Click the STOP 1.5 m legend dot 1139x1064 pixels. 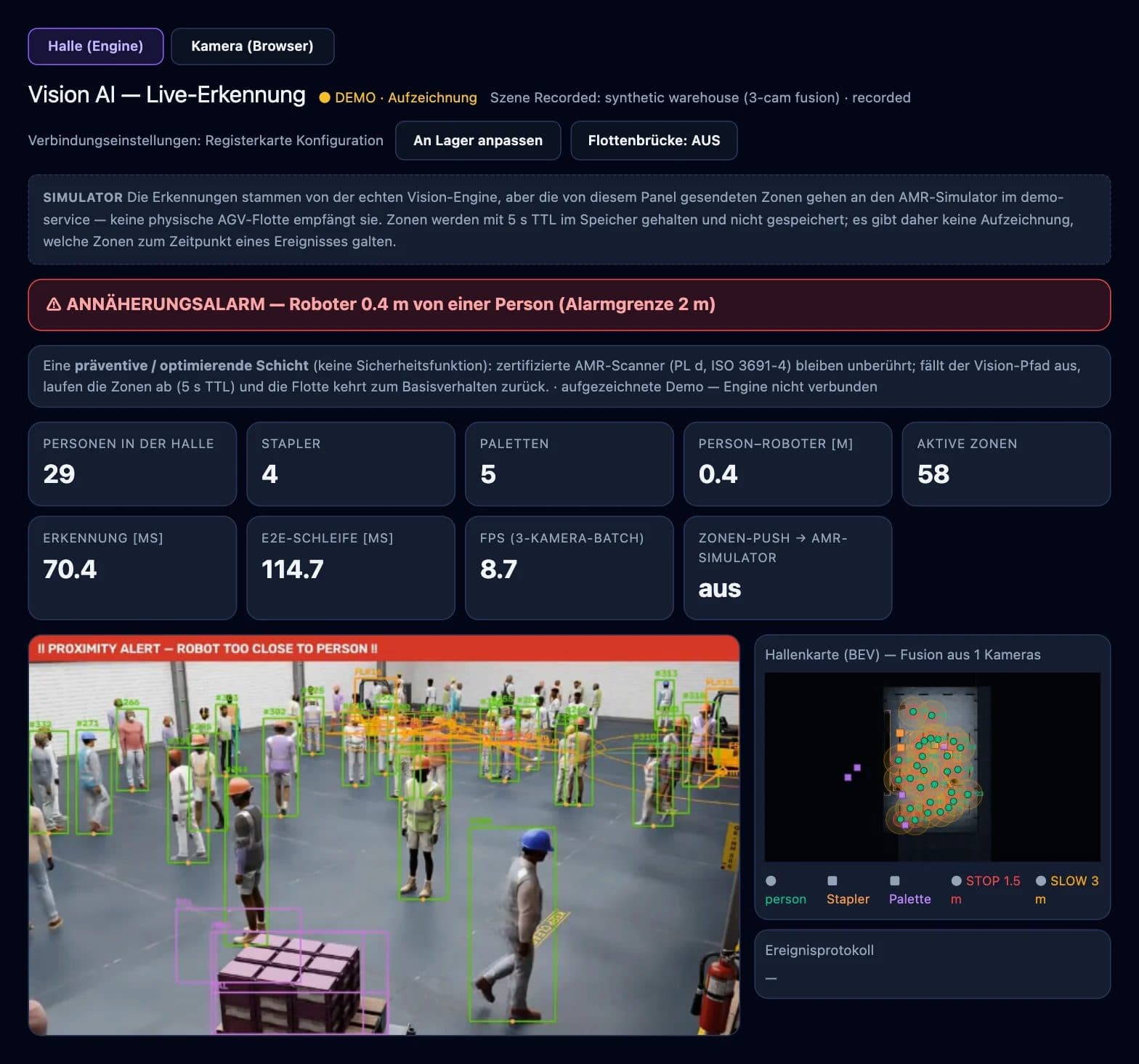(957, 881)
